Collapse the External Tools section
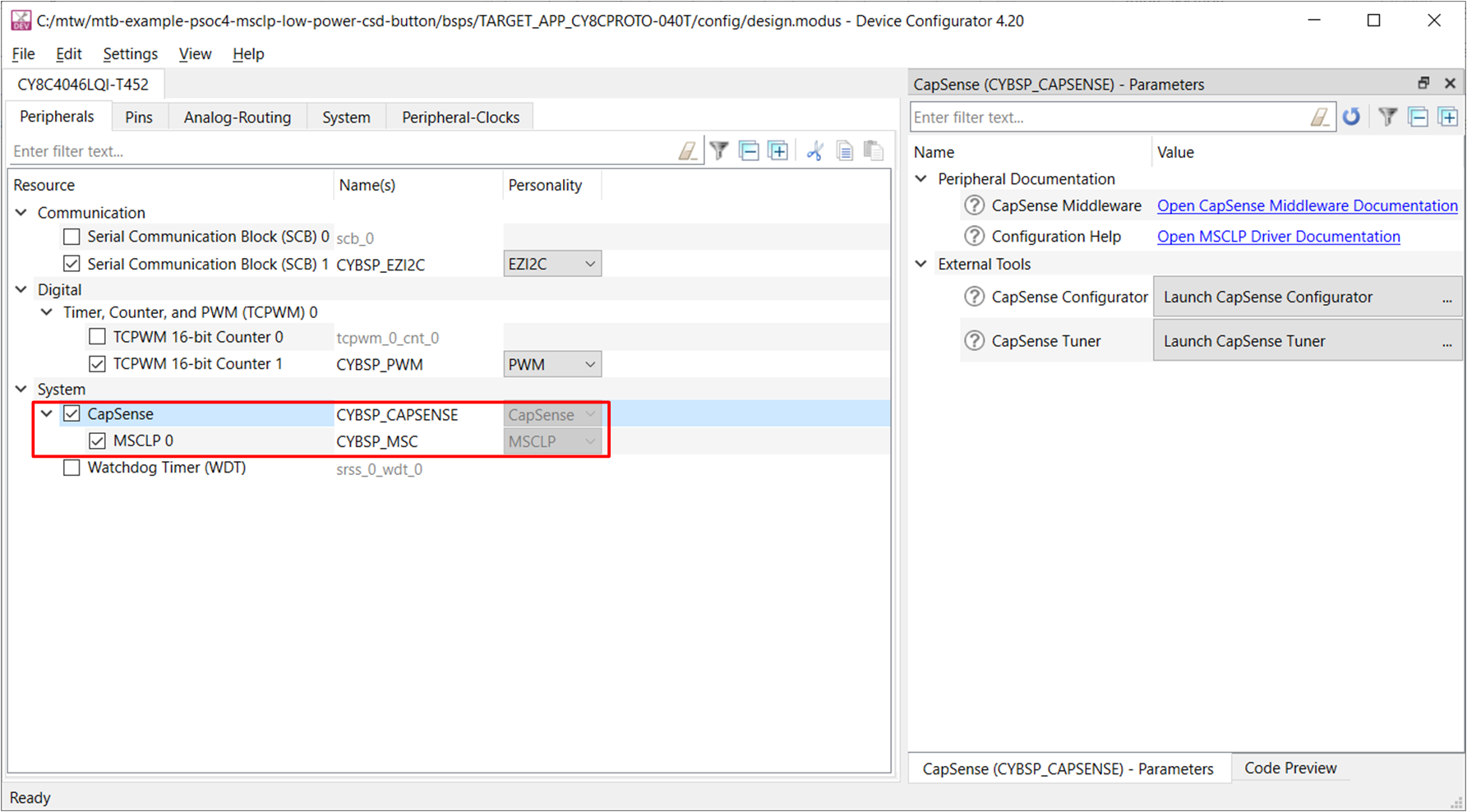This screenshot has height=812, width=1467. [x=921, y=264]
